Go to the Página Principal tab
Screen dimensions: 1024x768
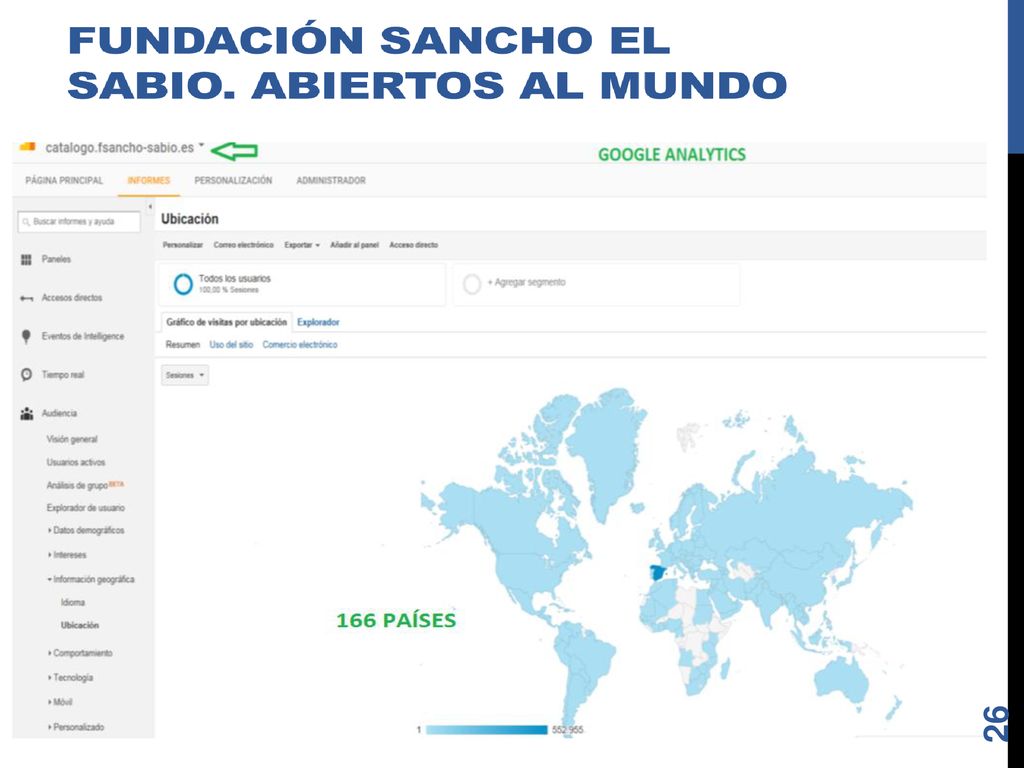[x=64, y=180]
